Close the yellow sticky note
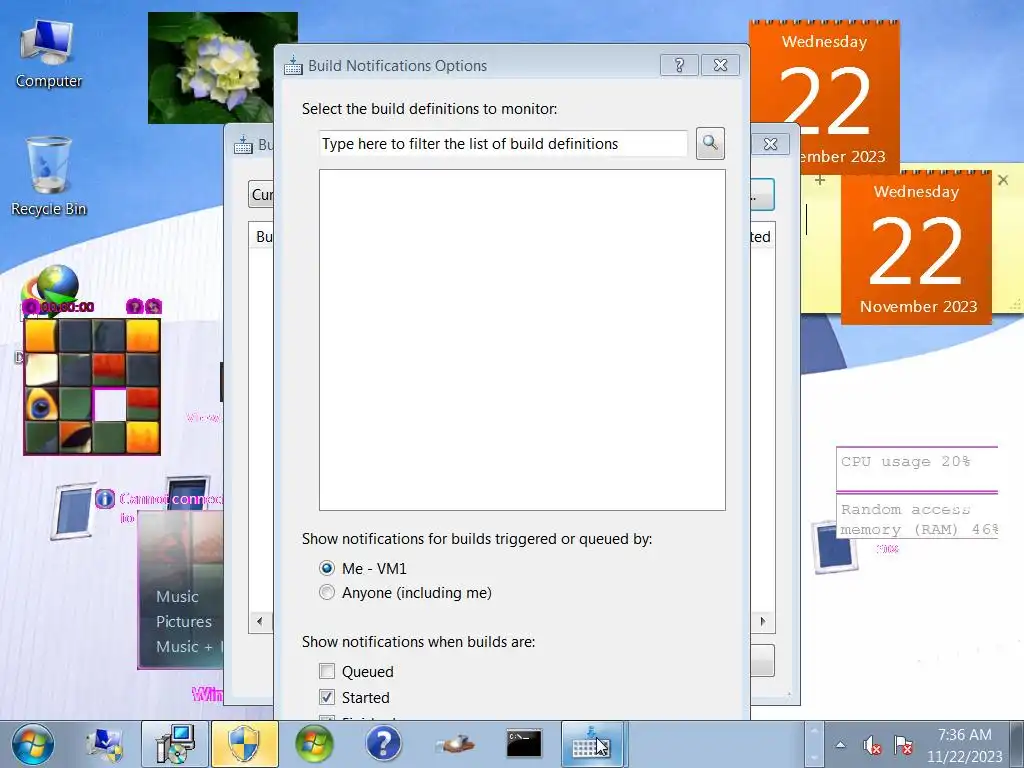 (x=1003, y=180)
